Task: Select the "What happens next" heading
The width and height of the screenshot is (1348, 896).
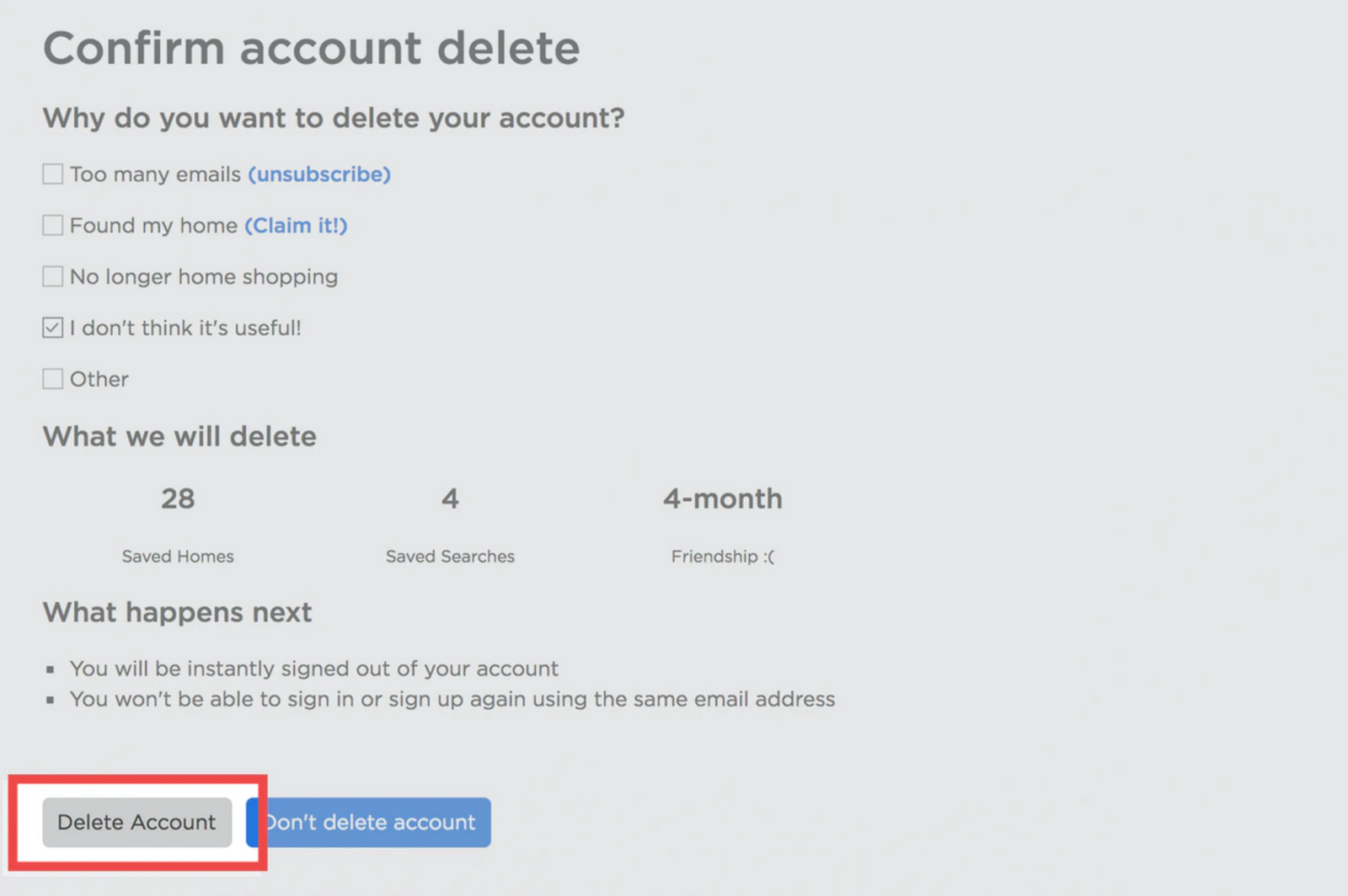Action: [x=178, y=612]
